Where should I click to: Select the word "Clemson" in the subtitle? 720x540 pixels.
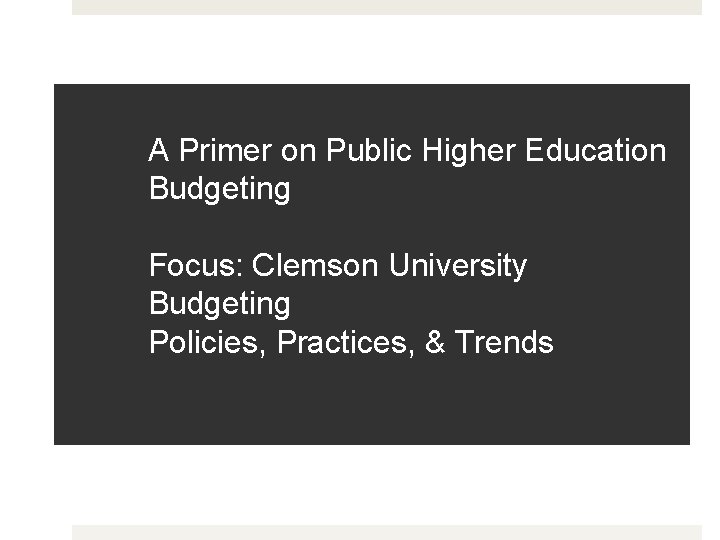point(316,266)
